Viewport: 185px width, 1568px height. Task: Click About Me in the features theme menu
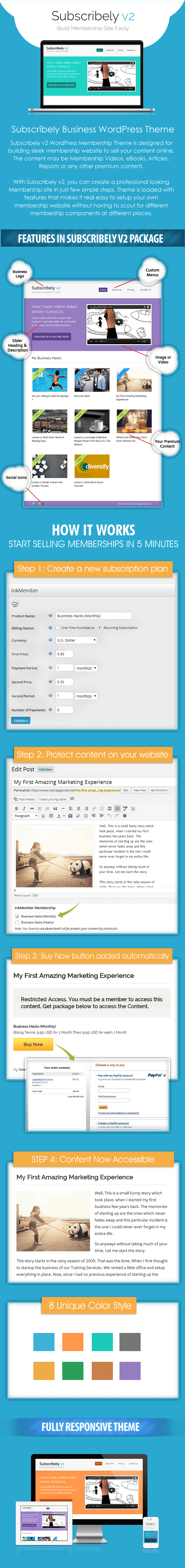(116, 290)
